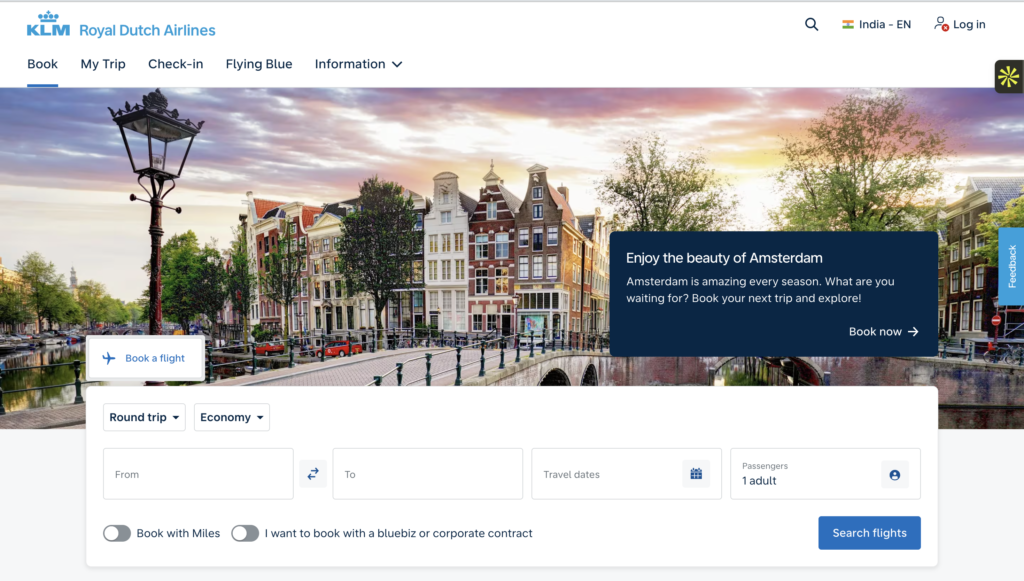Open the Flying Blue menu item

pos(259,64)
